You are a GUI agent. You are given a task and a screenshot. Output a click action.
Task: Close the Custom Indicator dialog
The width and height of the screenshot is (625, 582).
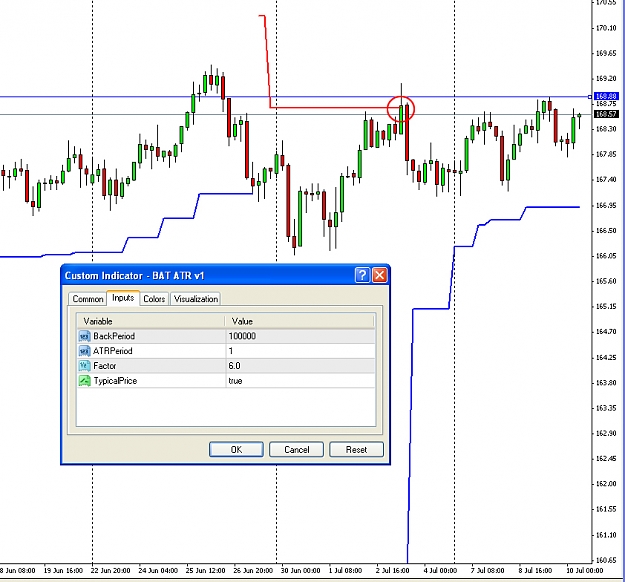click(380, 275)
